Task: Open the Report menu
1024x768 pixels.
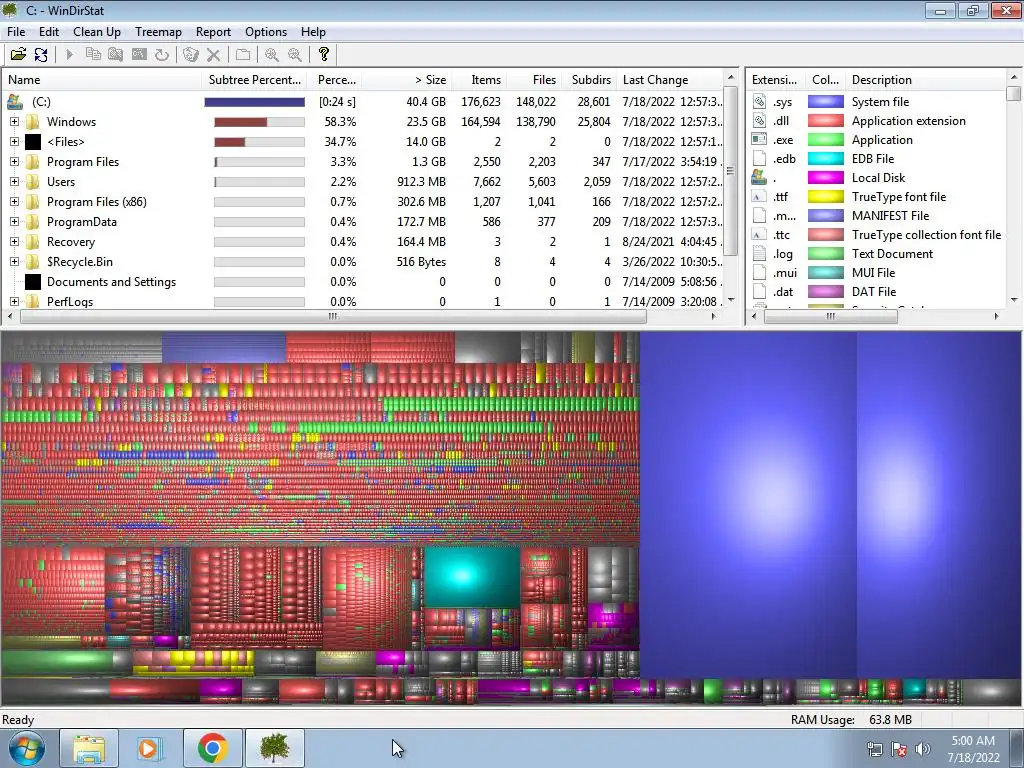Action: point(213,32)
